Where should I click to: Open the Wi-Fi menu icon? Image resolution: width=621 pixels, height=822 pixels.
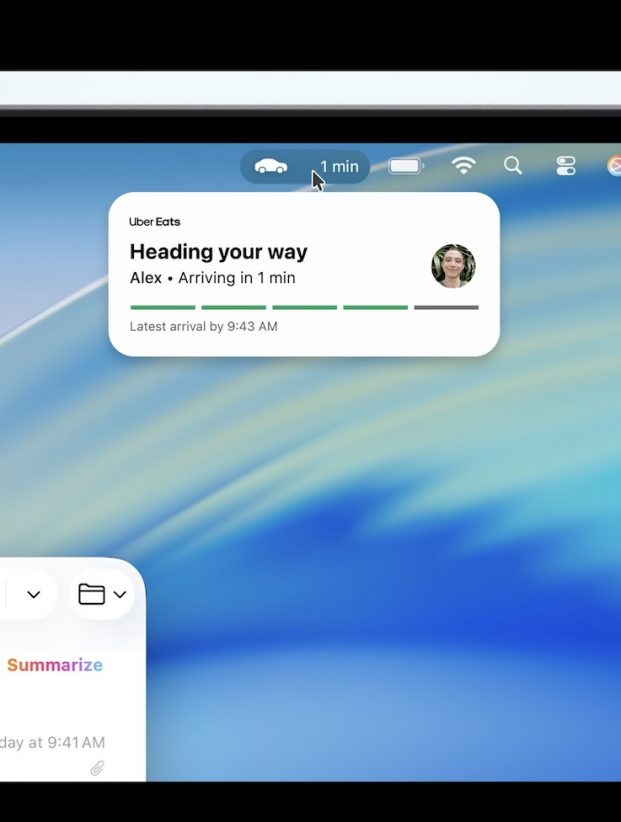coord(463,166)
